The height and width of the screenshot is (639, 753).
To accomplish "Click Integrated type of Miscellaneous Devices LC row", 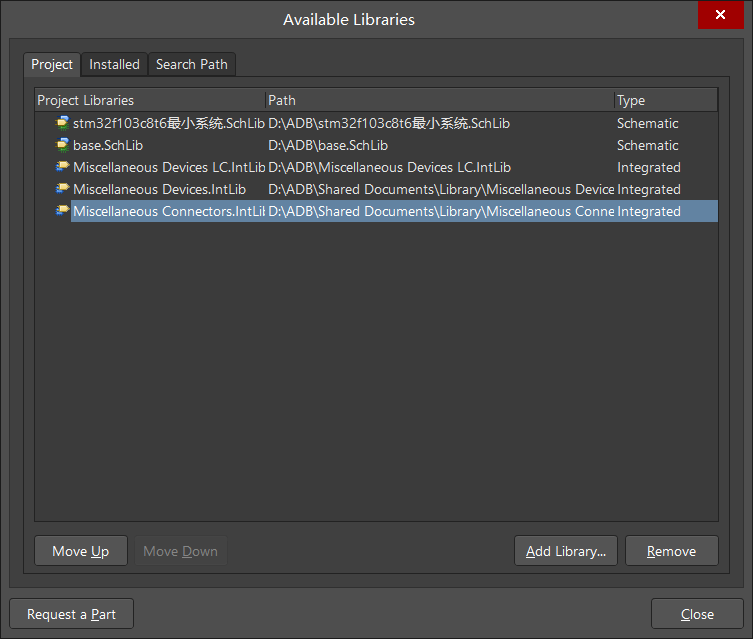I will coord(649,168).
